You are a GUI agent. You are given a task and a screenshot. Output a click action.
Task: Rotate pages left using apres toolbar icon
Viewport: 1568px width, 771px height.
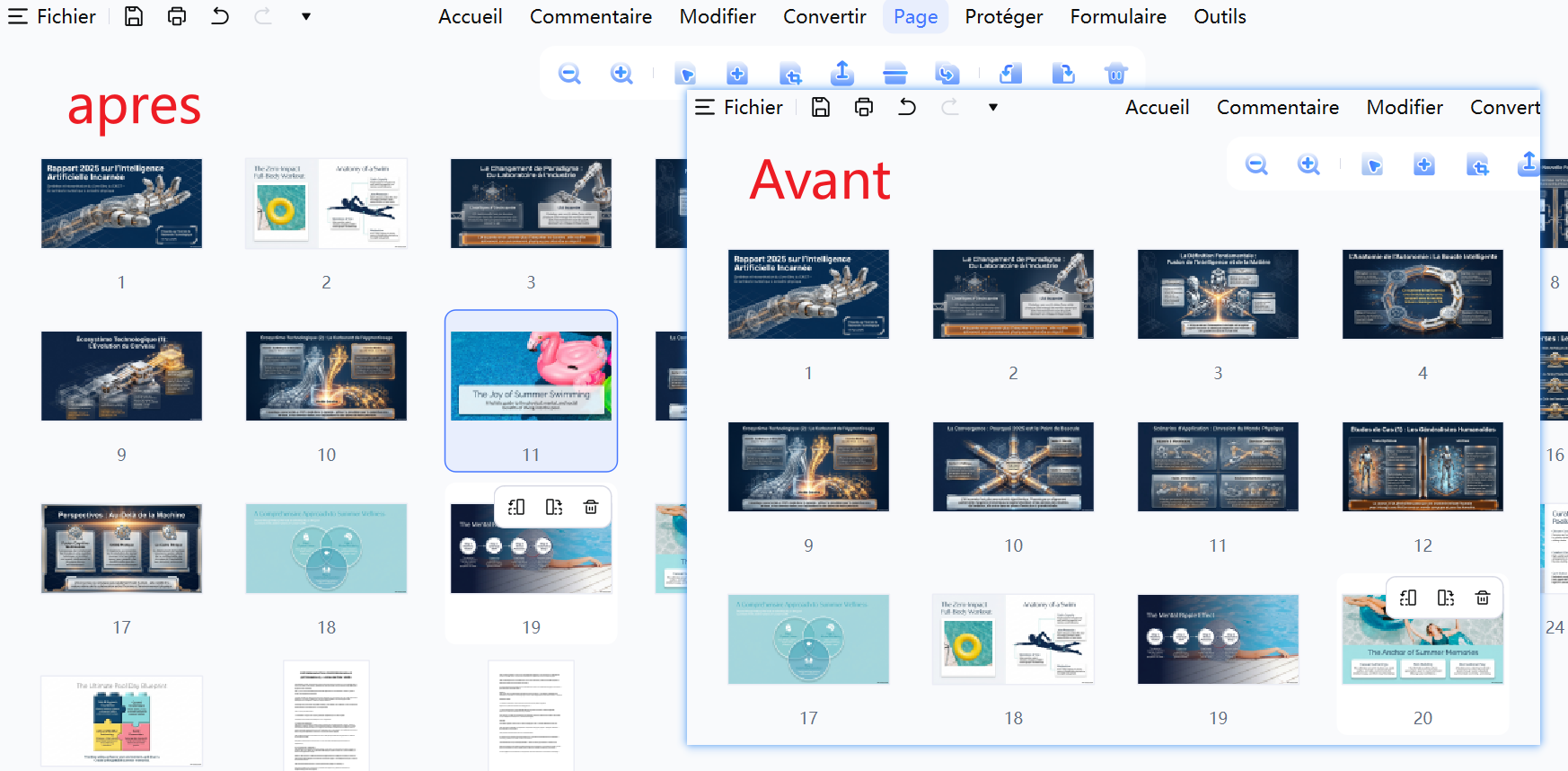[x=1011, y=74]
